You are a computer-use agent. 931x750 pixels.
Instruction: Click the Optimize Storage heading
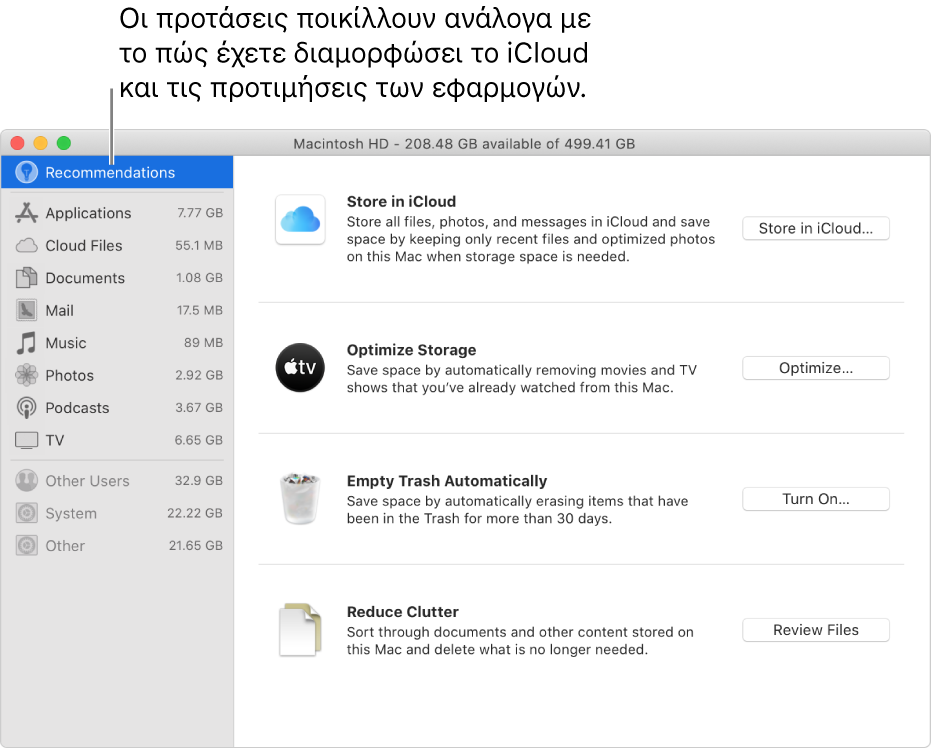[411, 350]
